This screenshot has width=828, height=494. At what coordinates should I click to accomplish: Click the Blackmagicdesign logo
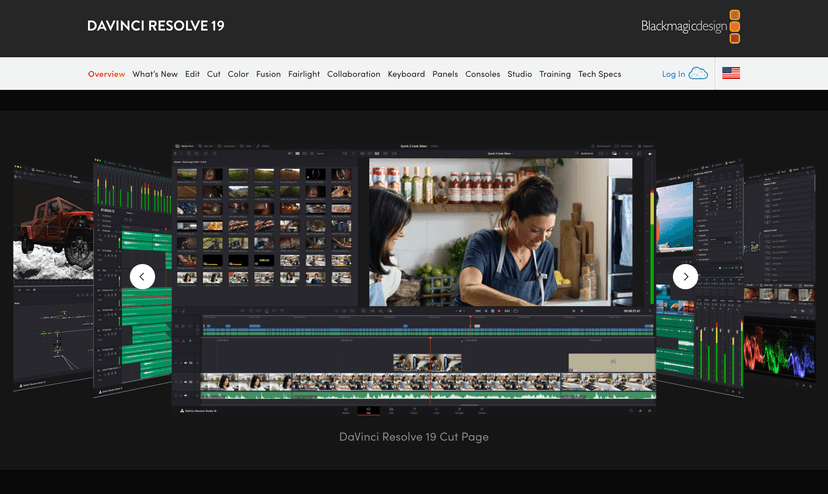pyautogui.click(x=690, y=26)
